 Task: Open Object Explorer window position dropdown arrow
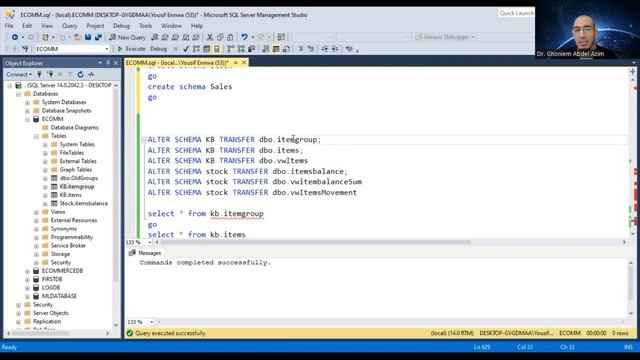[x=100, y=63]
